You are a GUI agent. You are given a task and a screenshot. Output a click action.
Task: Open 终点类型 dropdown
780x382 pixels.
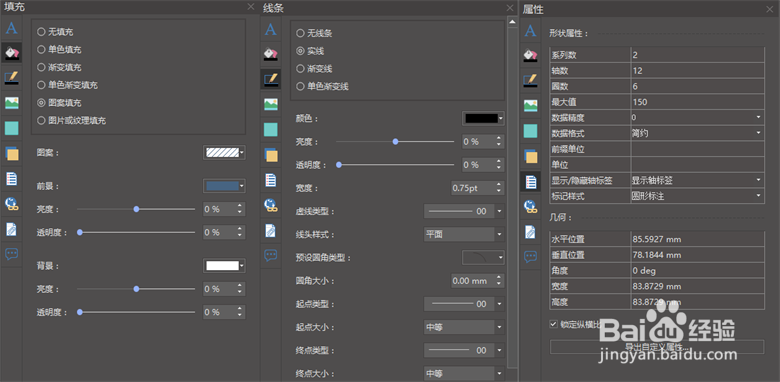point(464,350)
